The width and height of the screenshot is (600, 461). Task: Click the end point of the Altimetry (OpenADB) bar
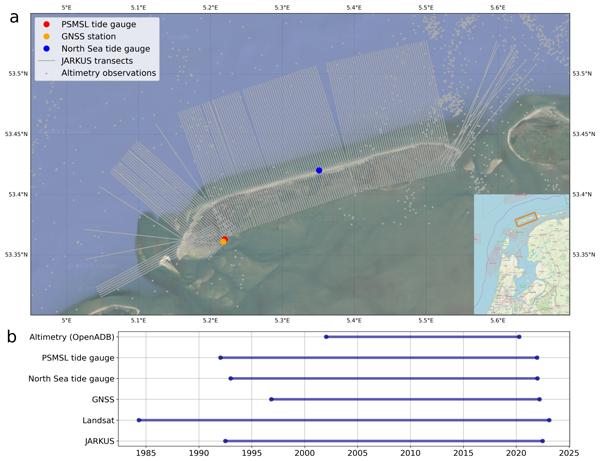(x=519, y=337)
